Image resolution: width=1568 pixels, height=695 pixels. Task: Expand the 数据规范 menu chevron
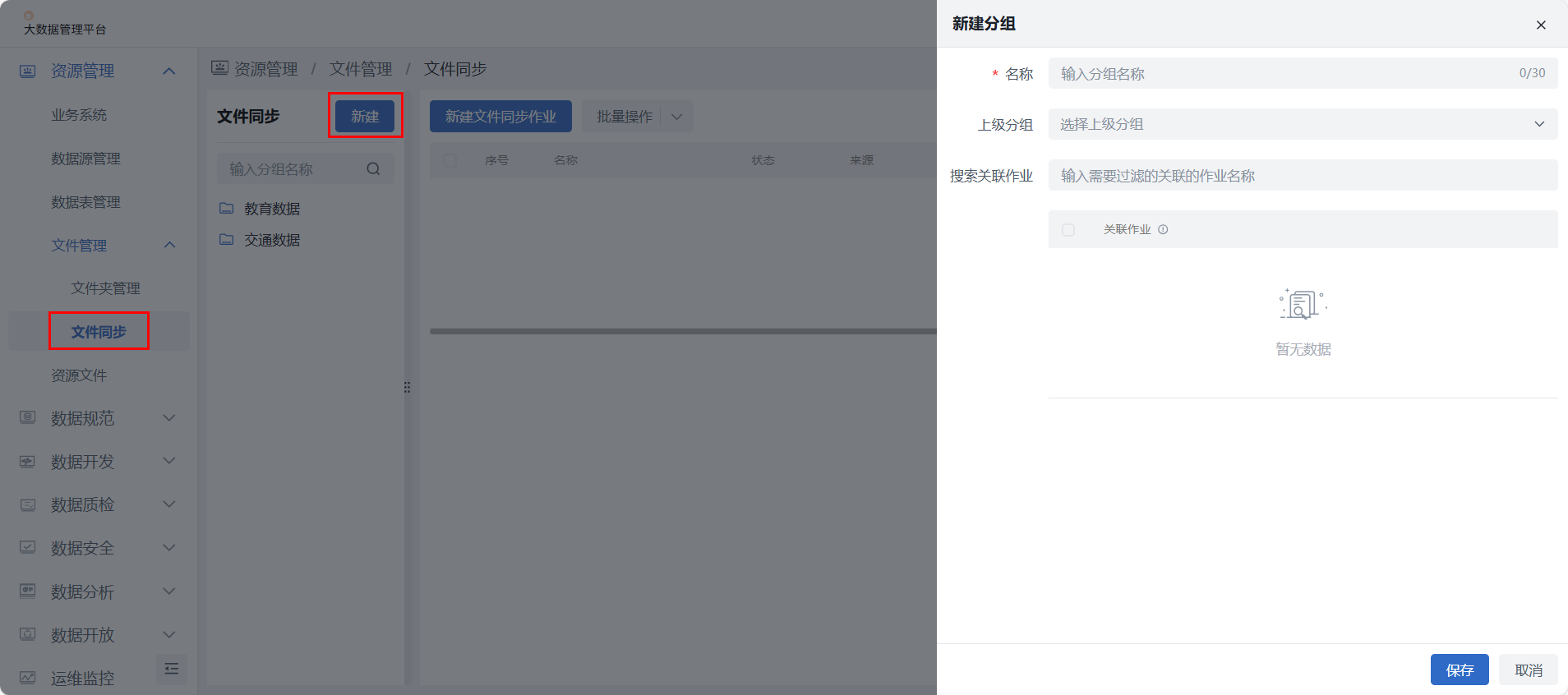point(169,417)
